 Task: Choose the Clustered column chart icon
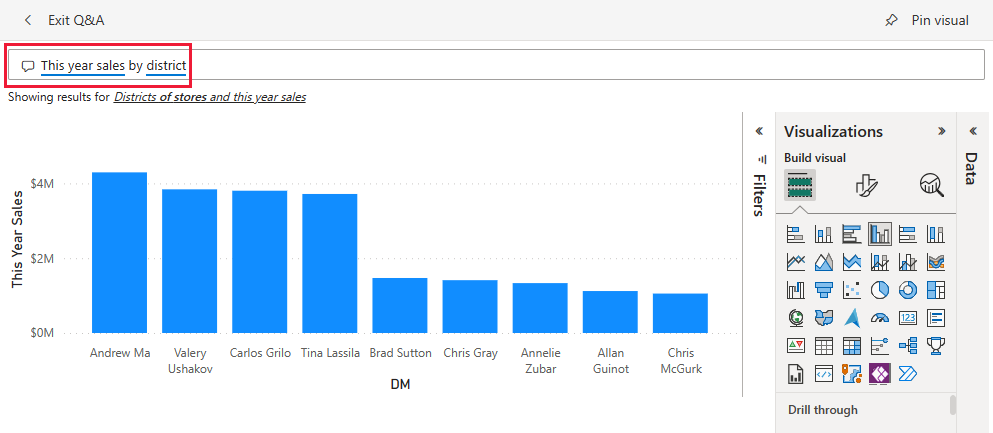[x=880, y=235]
